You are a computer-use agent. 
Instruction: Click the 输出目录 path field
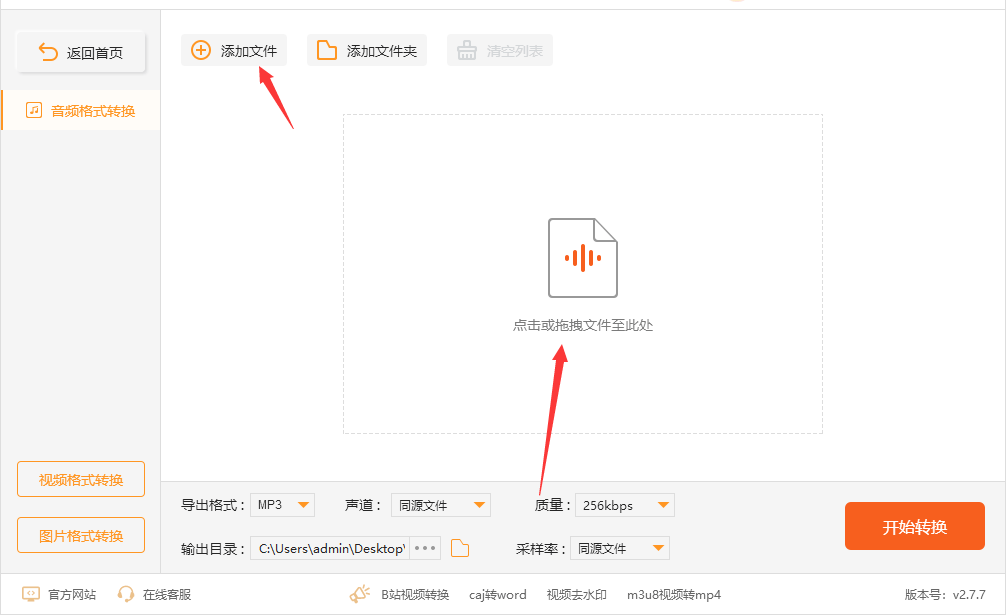click(330, 548)
